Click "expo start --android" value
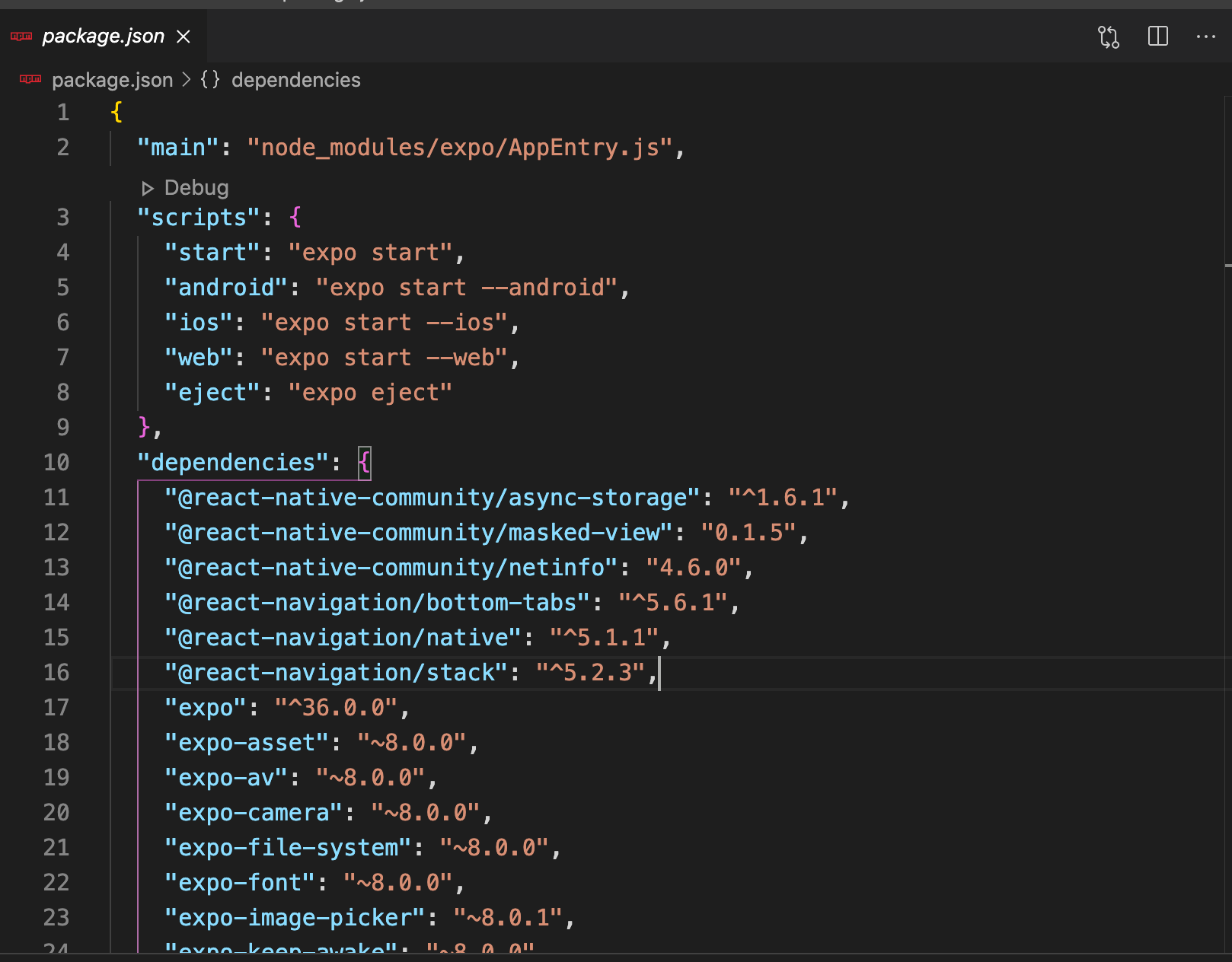 [x=467, y=287]
